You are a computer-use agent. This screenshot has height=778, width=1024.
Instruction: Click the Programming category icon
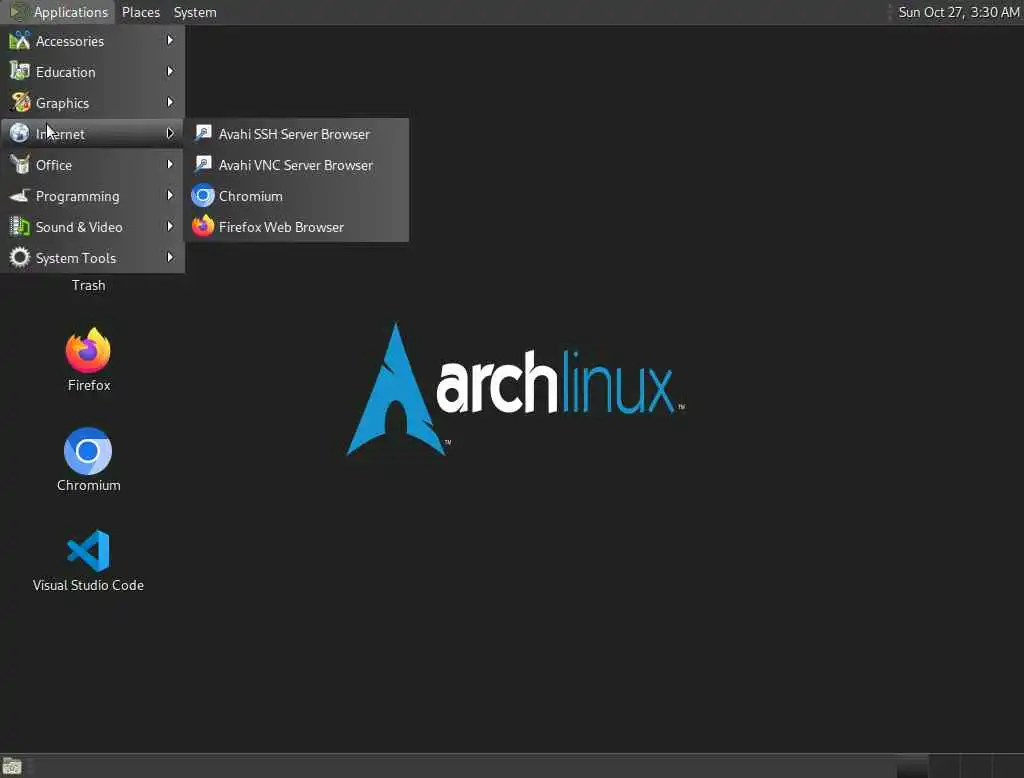point(20,196)
